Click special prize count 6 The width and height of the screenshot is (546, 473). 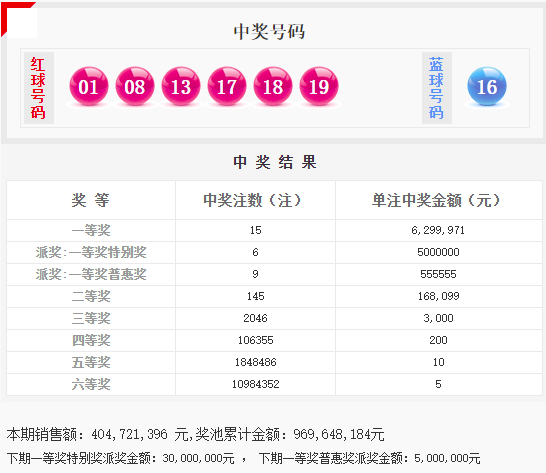tap(255, 252)
